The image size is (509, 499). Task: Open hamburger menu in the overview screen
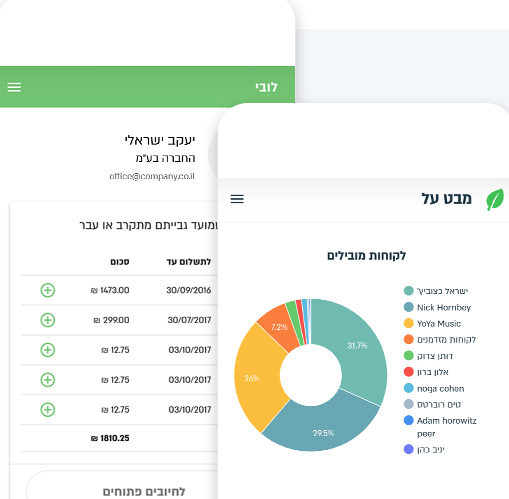click(x=237, y=199)
